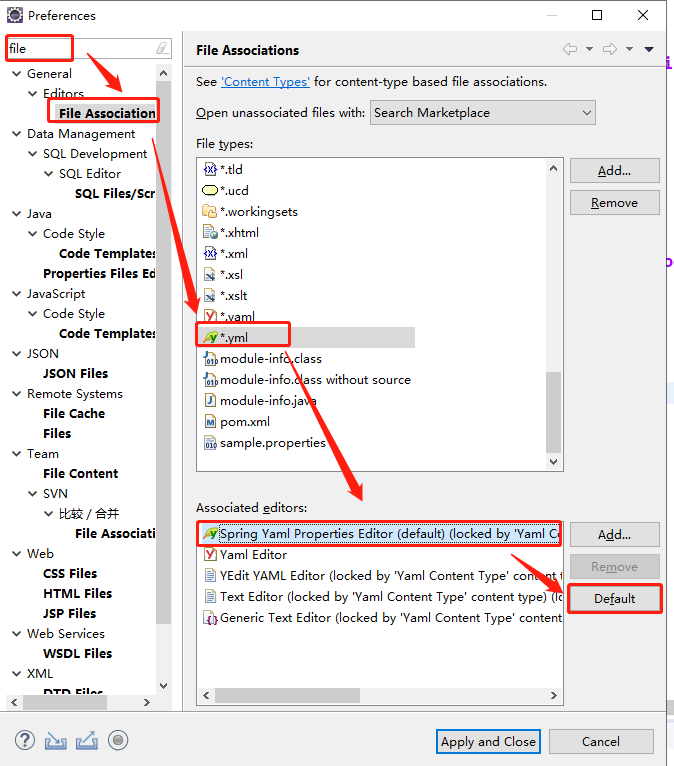Select File Content under Team
Image resolution: width=674 pixels, height=766 pixels.
81,474
